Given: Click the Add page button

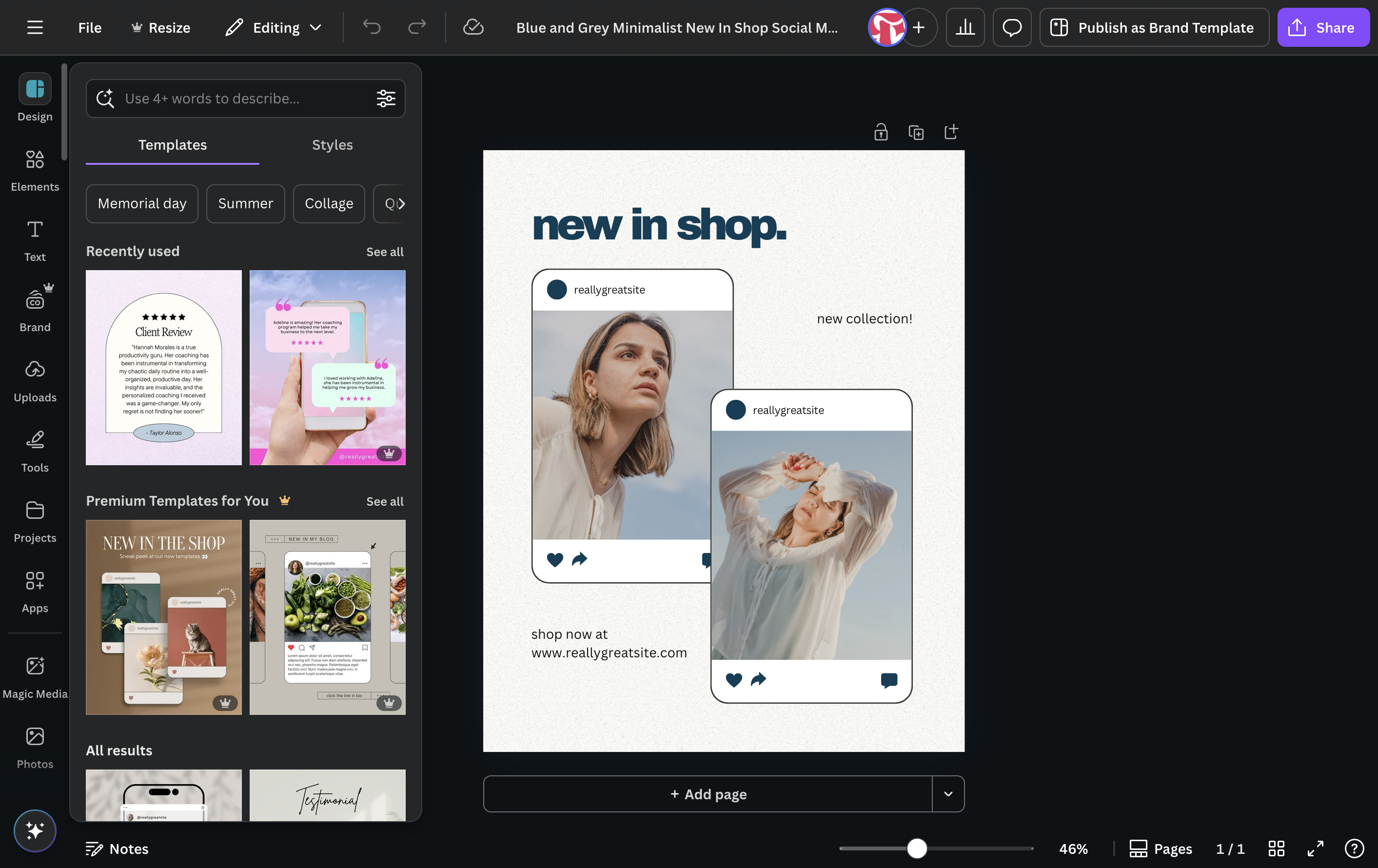Looking at the screenshot, I should click(708, 793).
